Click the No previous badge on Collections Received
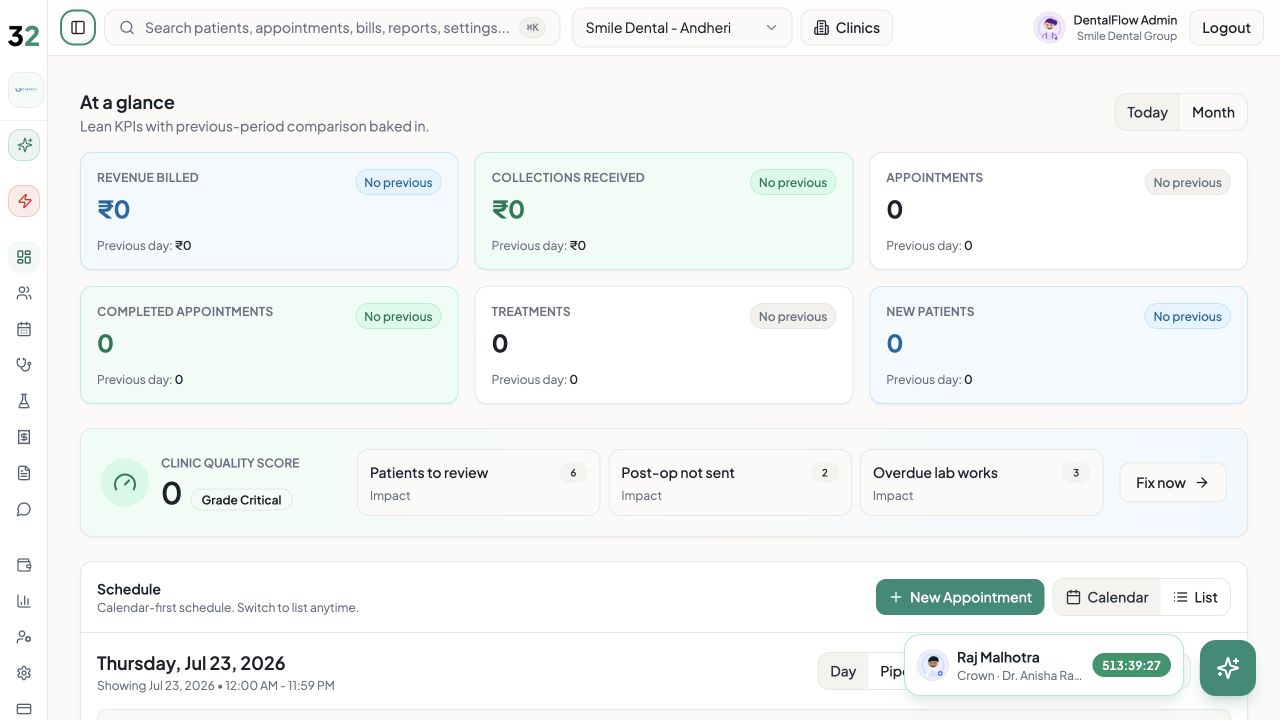 [x=793, y=182]
